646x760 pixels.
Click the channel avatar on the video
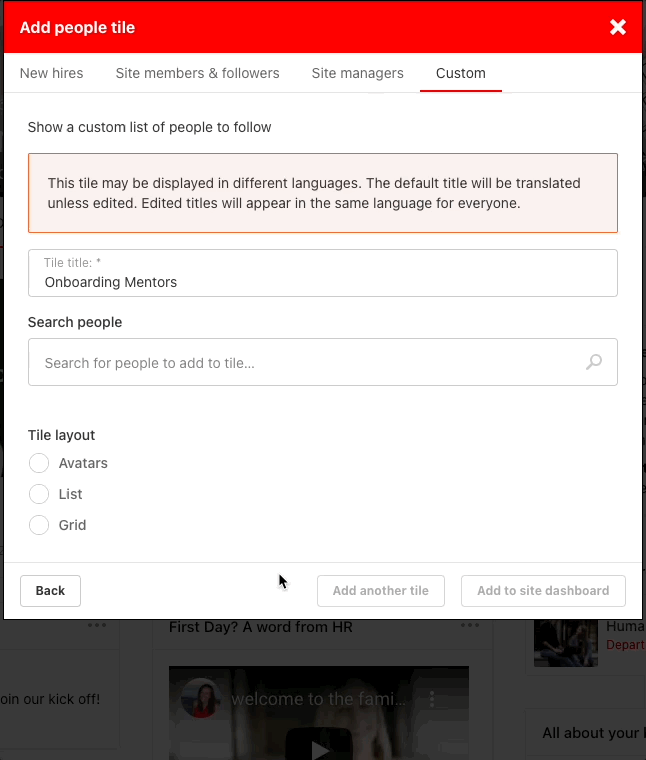(201, 698)
